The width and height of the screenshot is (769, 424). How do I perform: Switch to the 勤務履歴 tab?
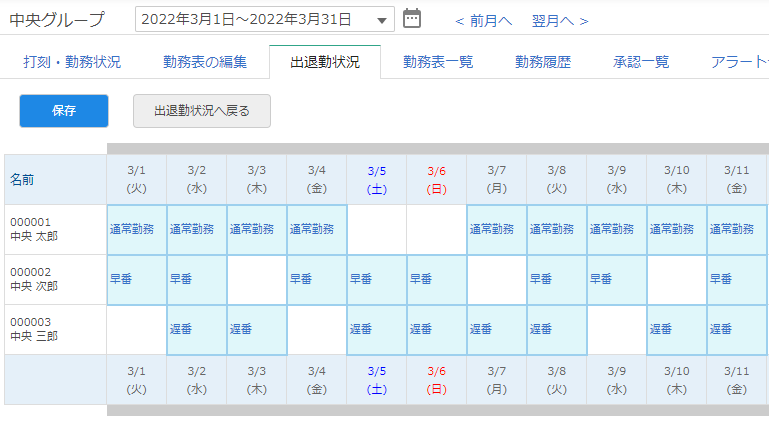point(543,62)
